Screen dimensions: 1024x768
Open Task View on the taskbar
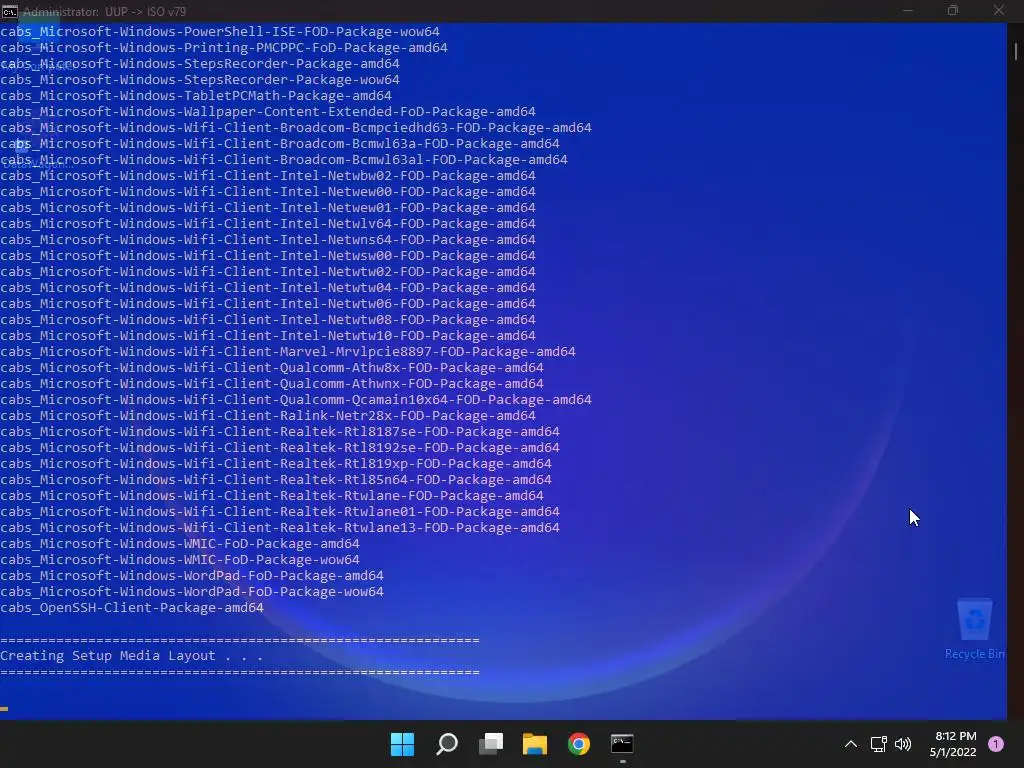coord(490,744)
